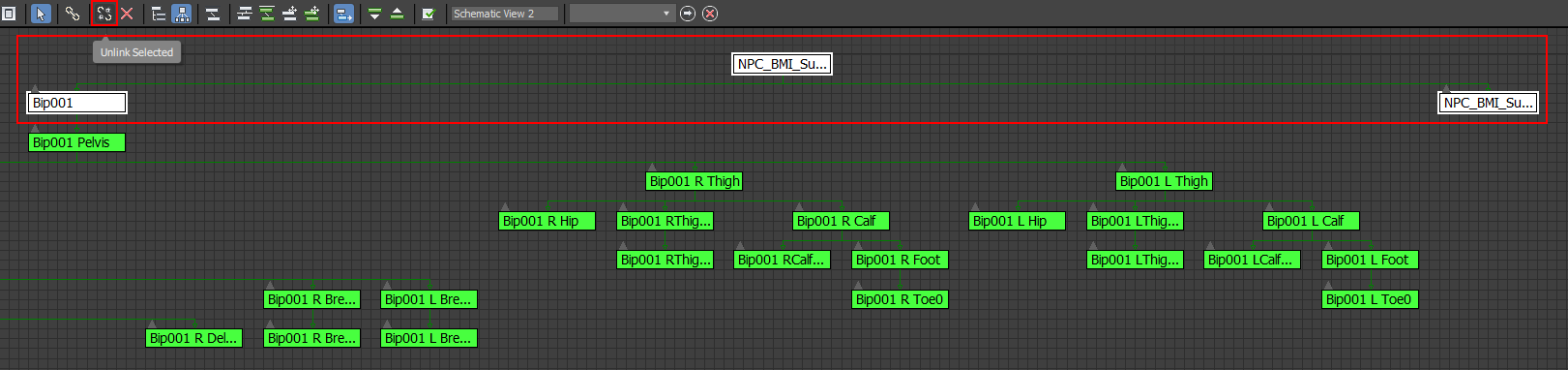1568x370 pixels.
Task: Click the Arrange Children icon
Action: [x=245, y=14]
